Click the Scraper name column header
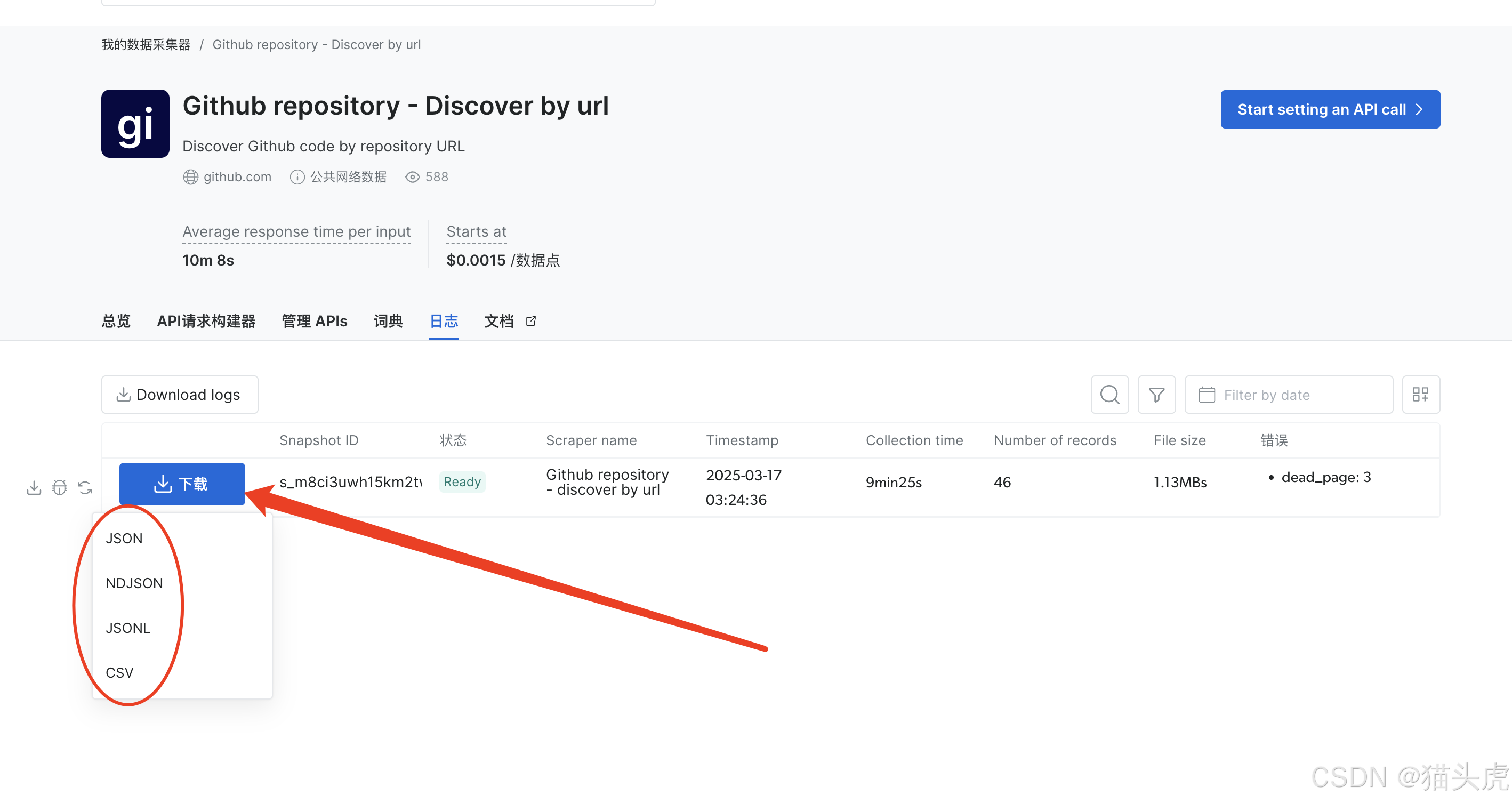This screenshot has width=1512, height=803. [591, 440]
